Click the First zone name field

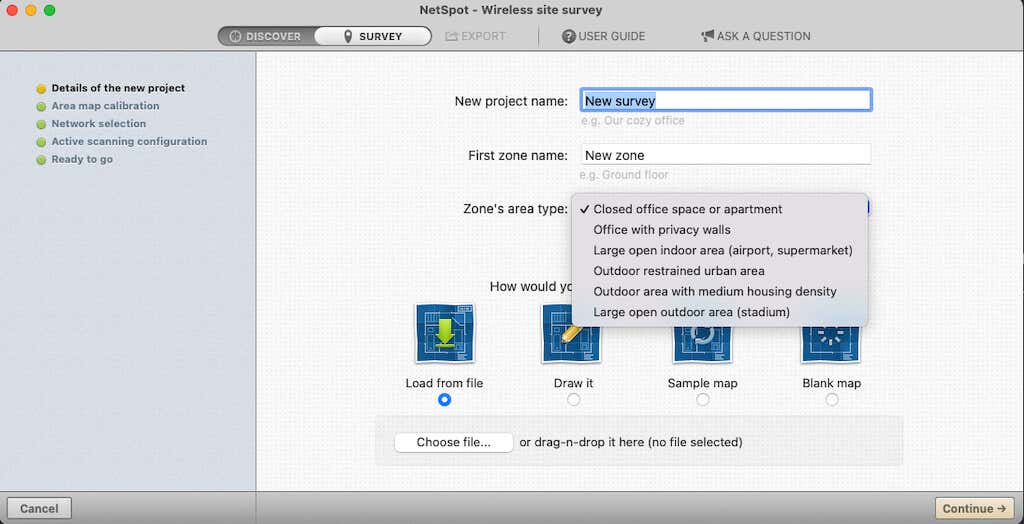tap(726, 156)
